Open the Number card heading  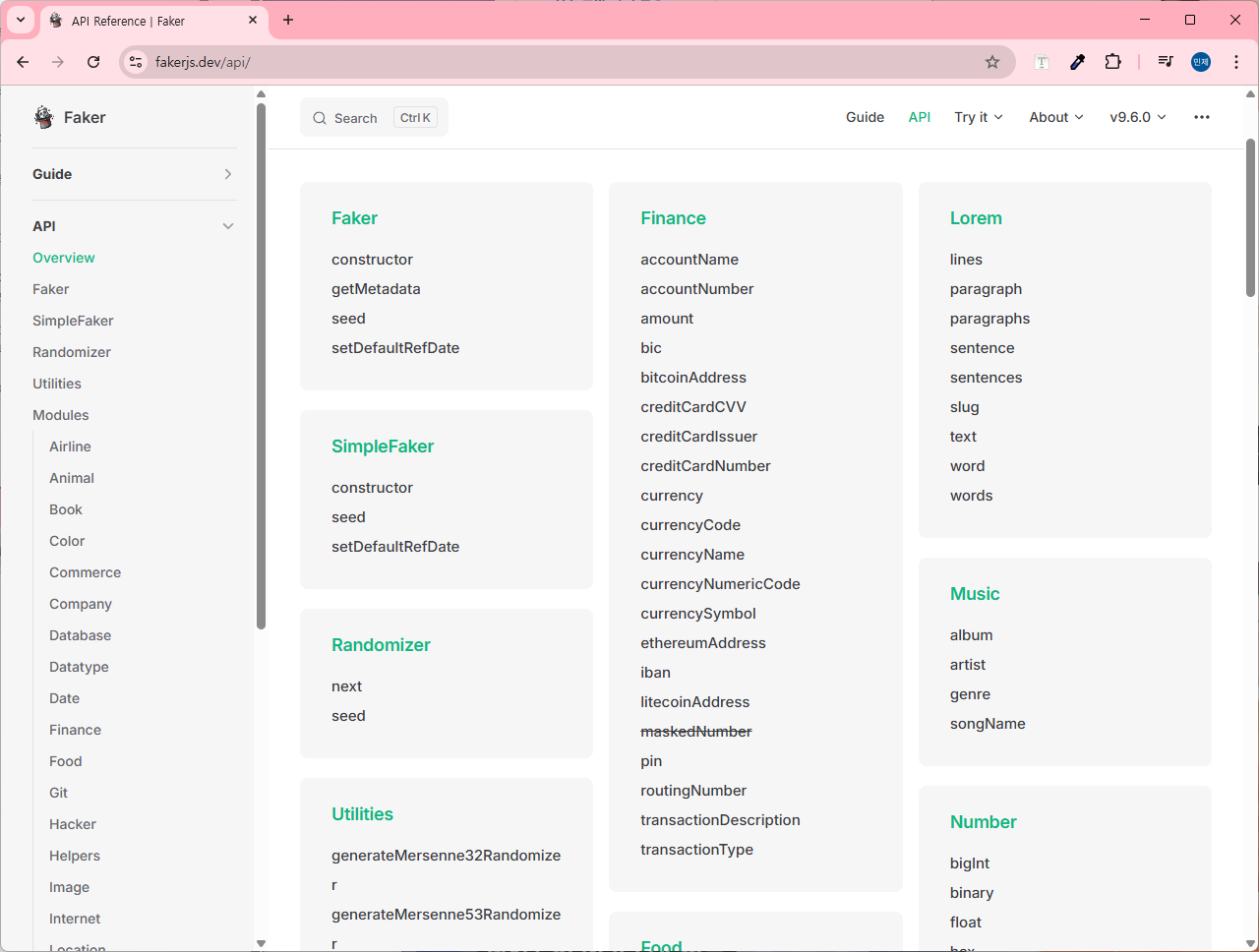984,822
